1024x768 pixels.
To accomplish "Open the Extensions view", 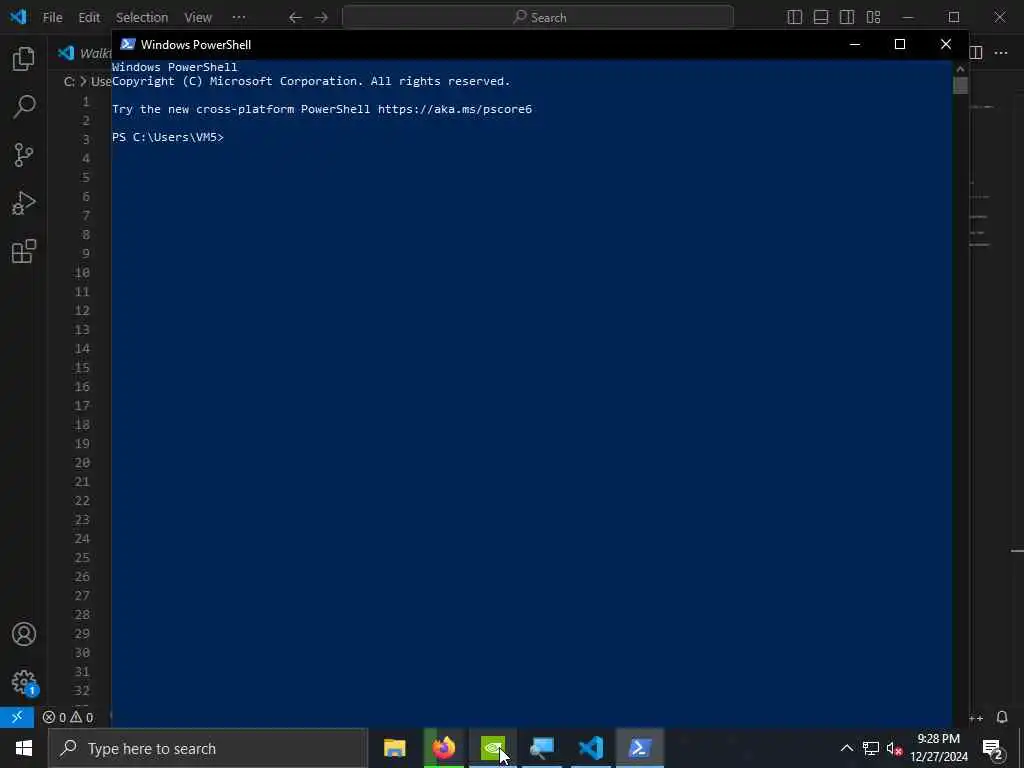I will click(24, 251).
